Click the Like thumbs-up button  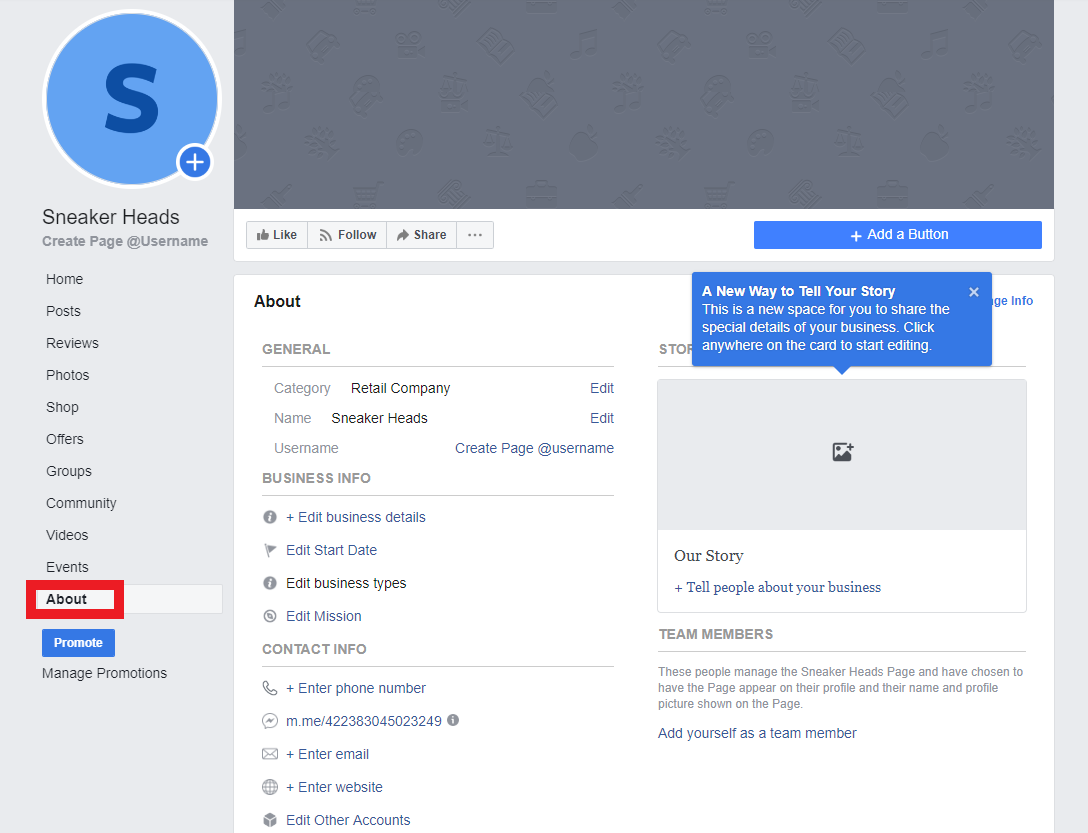coord(277,235)
